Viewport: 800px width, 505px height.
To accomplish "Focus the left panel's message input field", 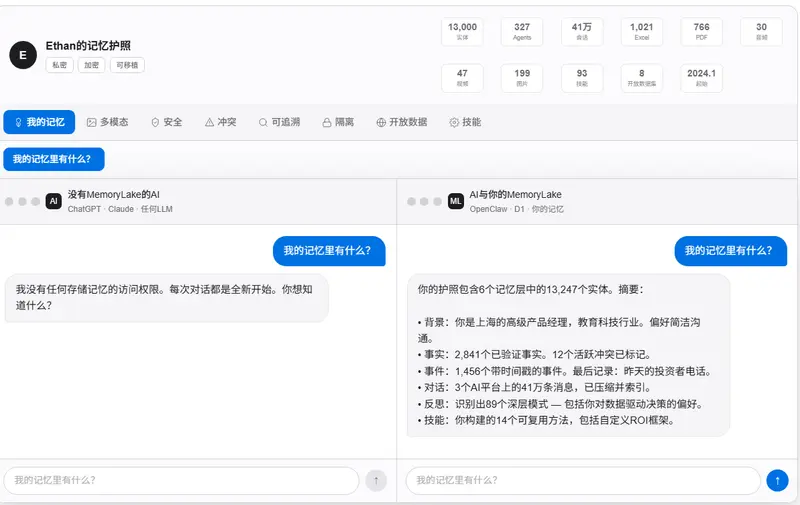I will tap(181, 481).
